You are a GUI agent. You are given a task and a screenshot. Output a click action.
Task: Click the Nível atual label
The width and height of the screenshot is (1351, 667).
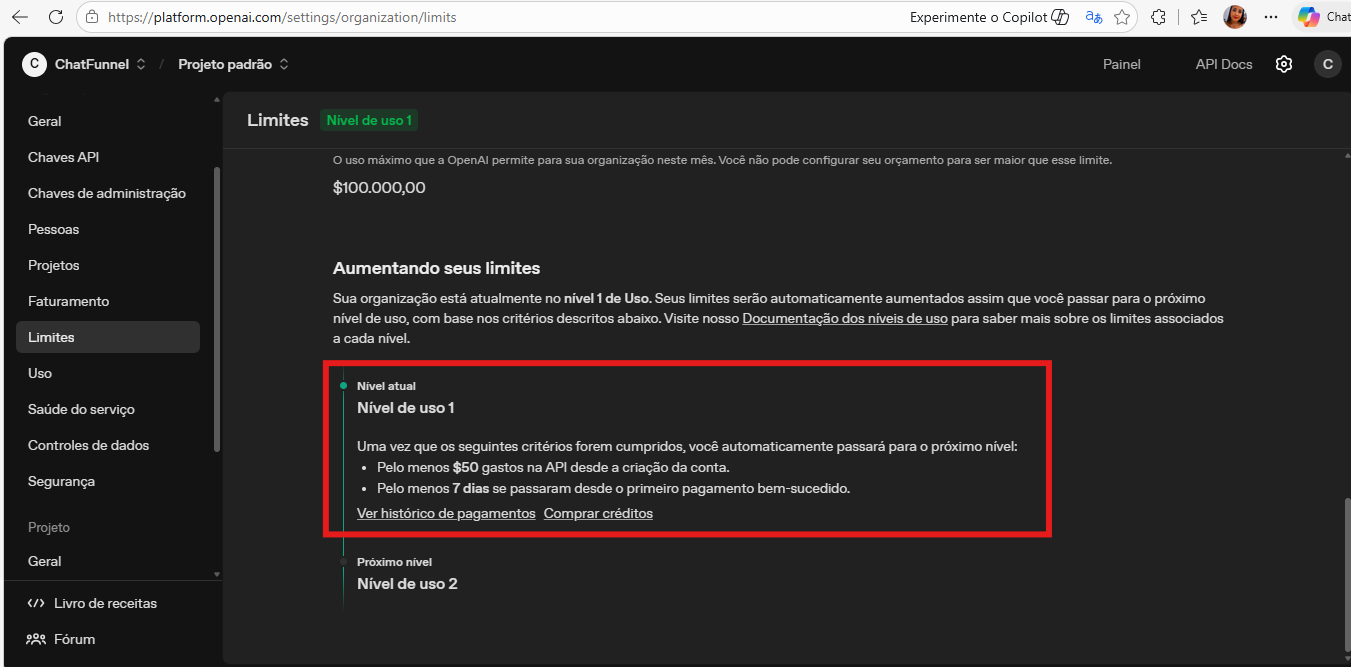tap(386, 386)
